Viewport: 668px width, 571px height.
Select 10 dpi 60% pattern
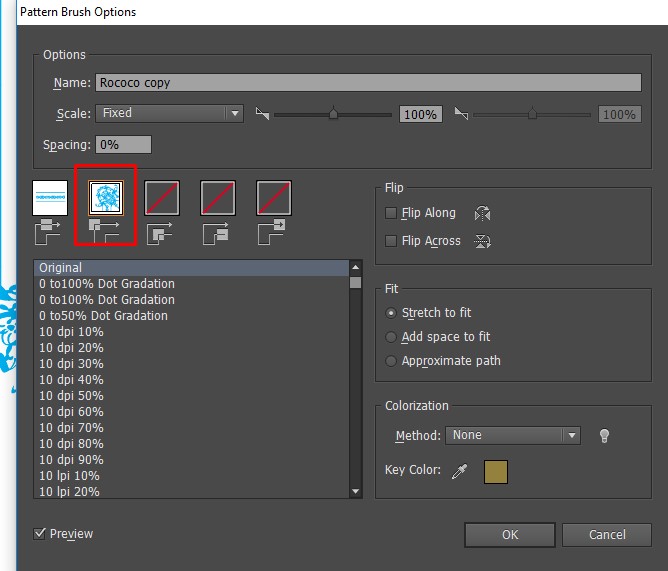(x=191, y=412)
